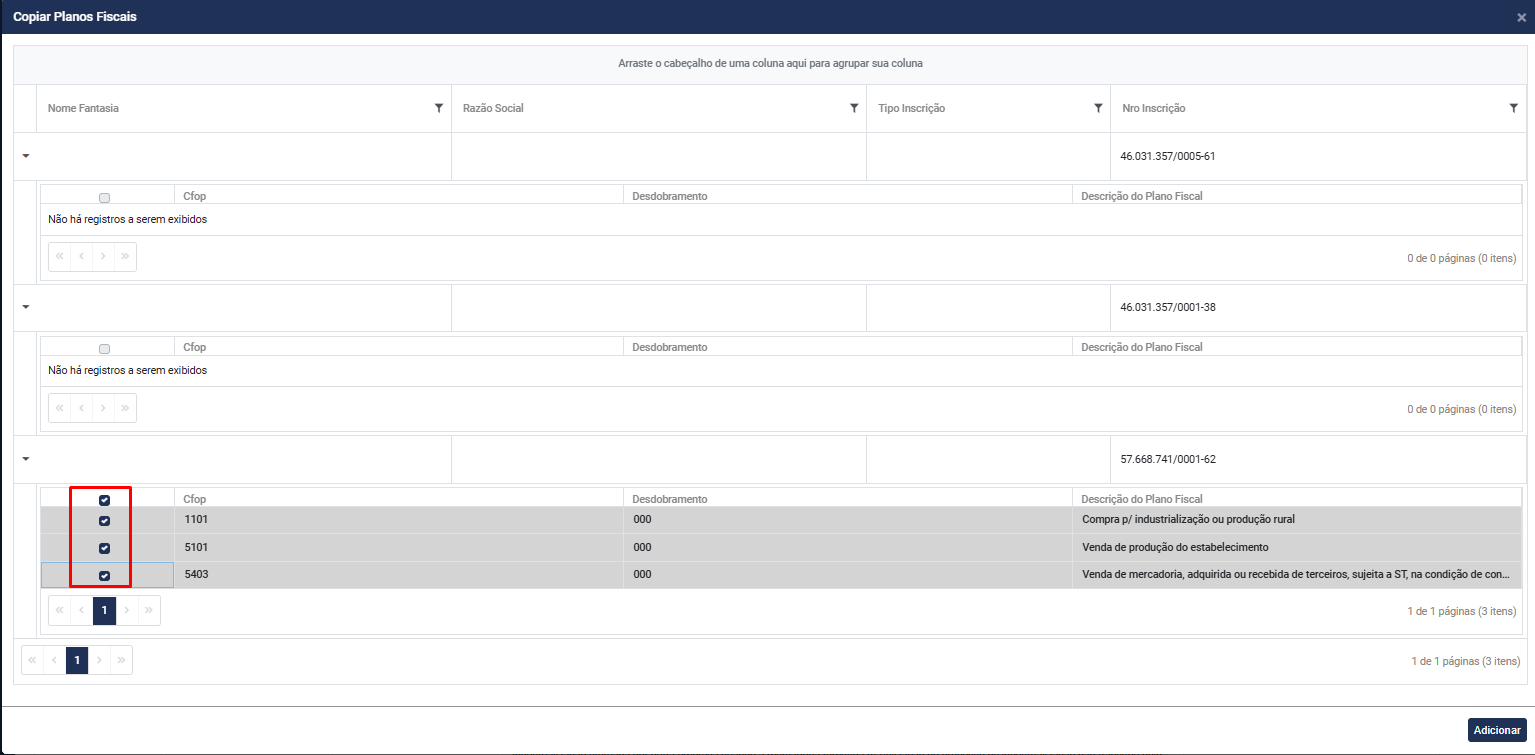Go to last page in outer grid pager
The image size is (1535, 755).
tap(122, 660)
